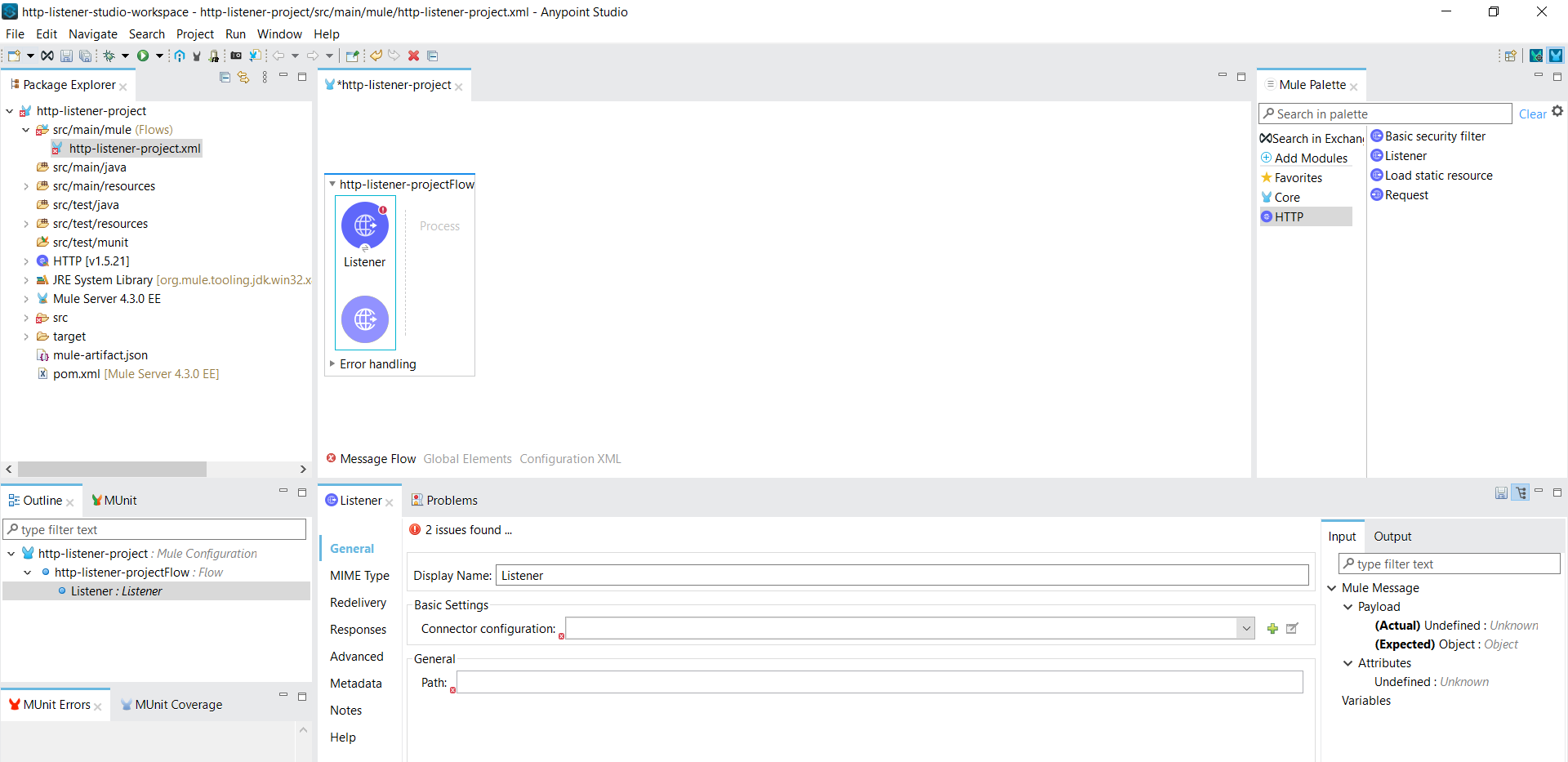The image size is (1568, 762).
Task: Start debugging with the bug toolbar icon
Action: [x=110, y=56]
